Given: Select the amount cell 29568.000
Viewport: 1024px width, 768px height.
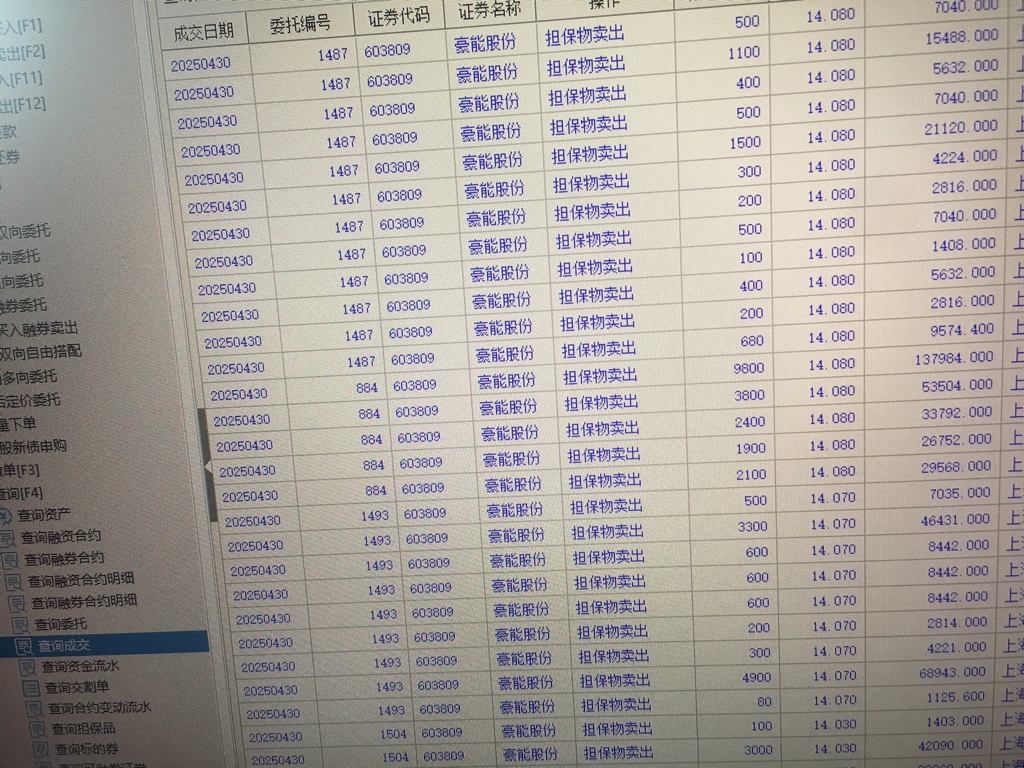Looking at the screenshot, I should (x=956, y=468).
